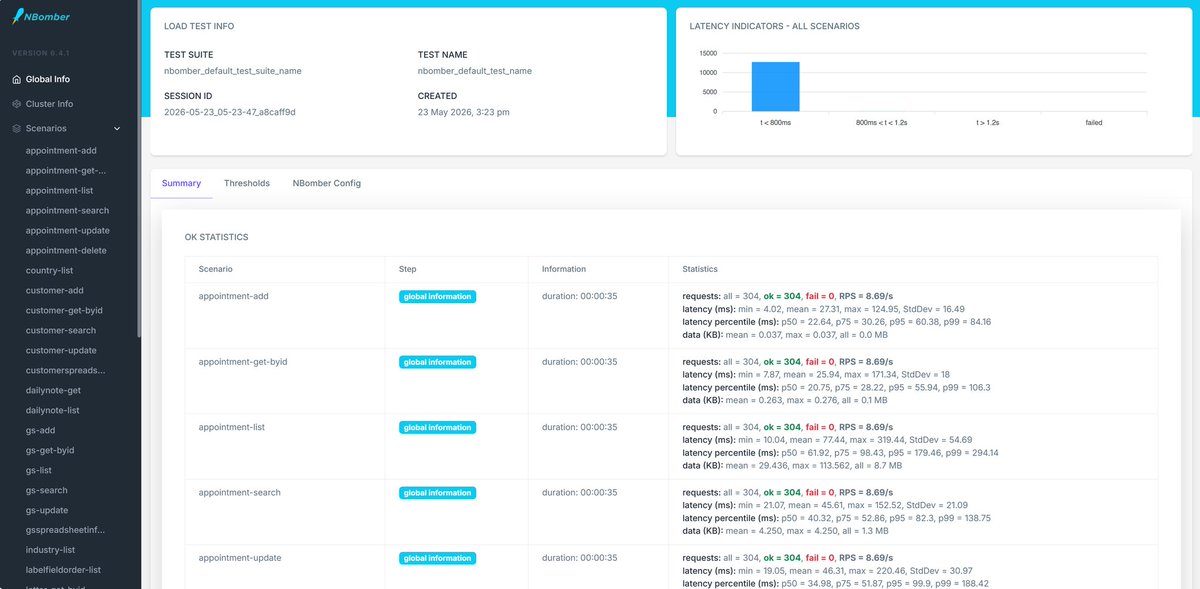This screenshot has height=589, width=1200.
Task: Click the 'failed' chart axis label
Action: pos(1094,122)
